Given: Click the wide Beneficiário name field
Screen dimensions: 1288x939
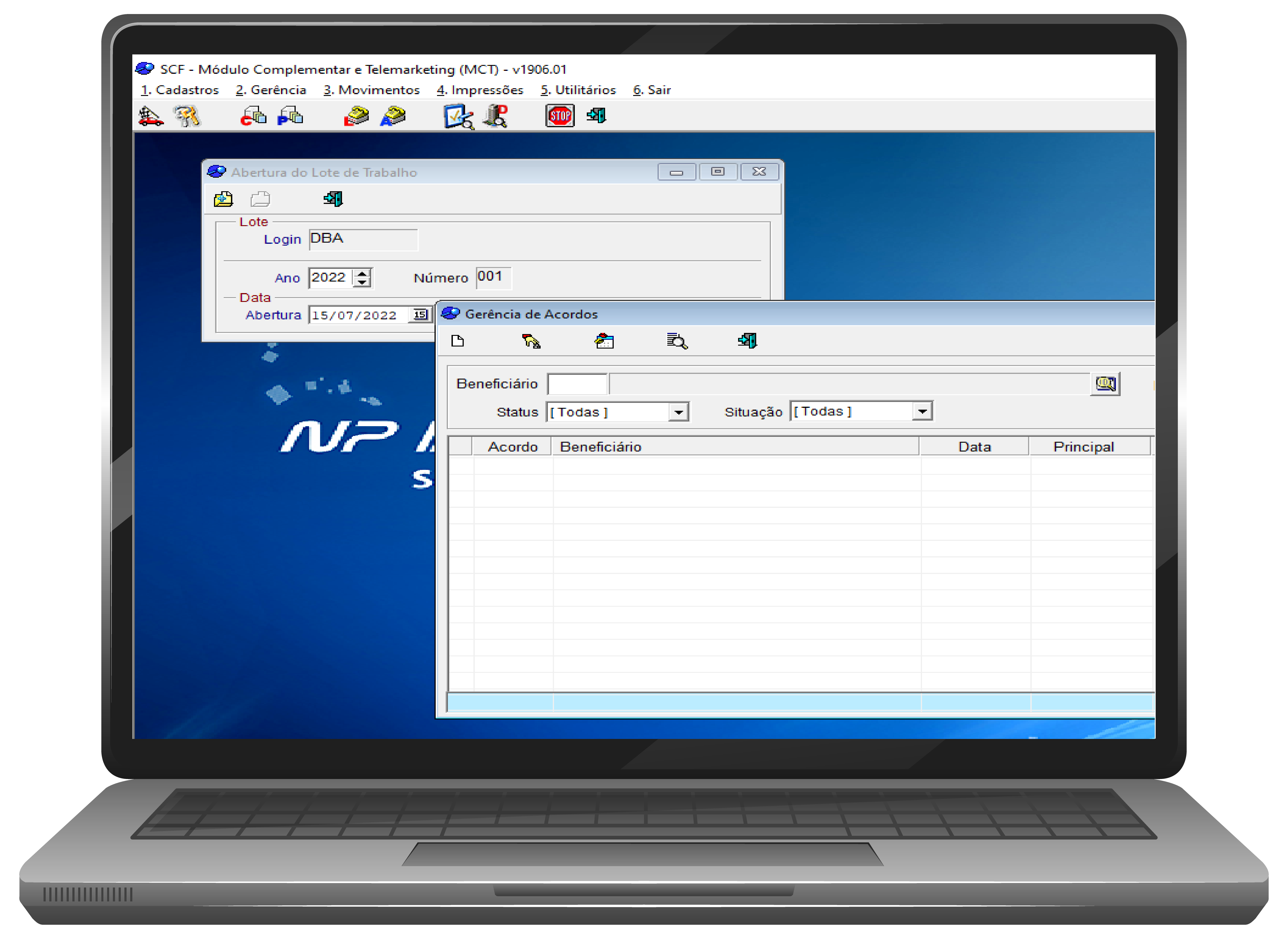Looking at the screenshot, I should coord(849,384).
